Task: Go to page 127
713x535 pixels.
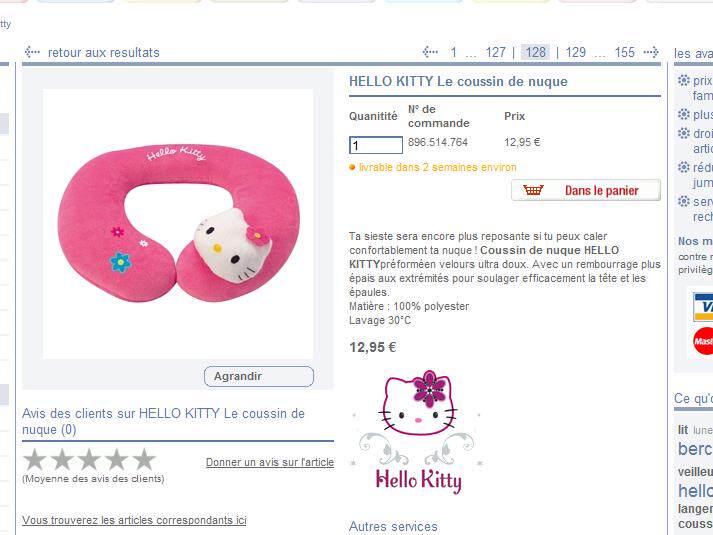Action: tap(495, 52)
